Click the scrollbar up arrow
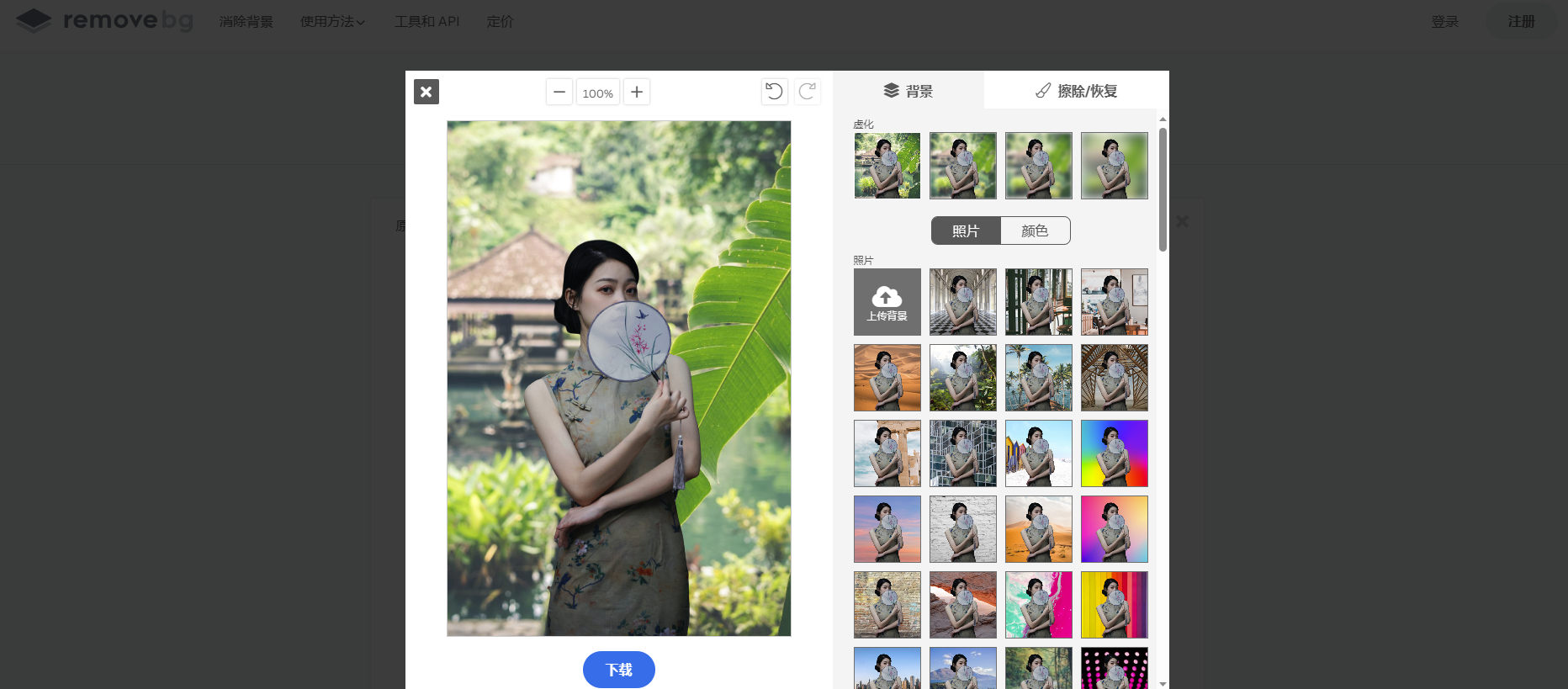Screen dimensions: 1568x689 pyautogui.click(x=1163, y=119)
